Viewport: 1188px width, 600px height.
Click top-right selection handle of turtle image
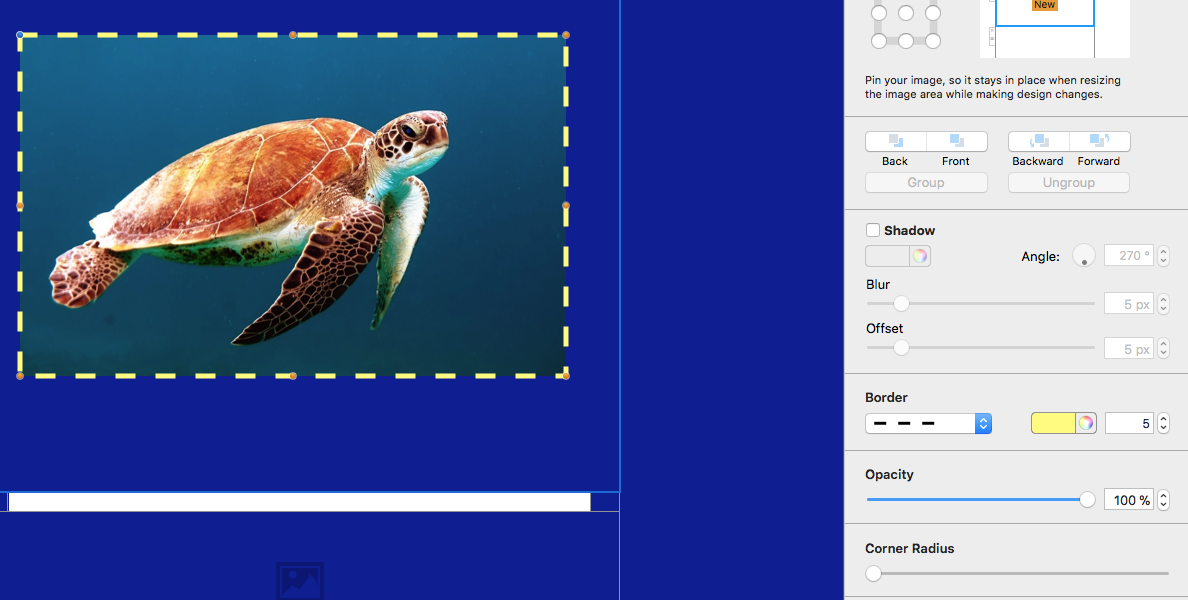coord(566,35)
